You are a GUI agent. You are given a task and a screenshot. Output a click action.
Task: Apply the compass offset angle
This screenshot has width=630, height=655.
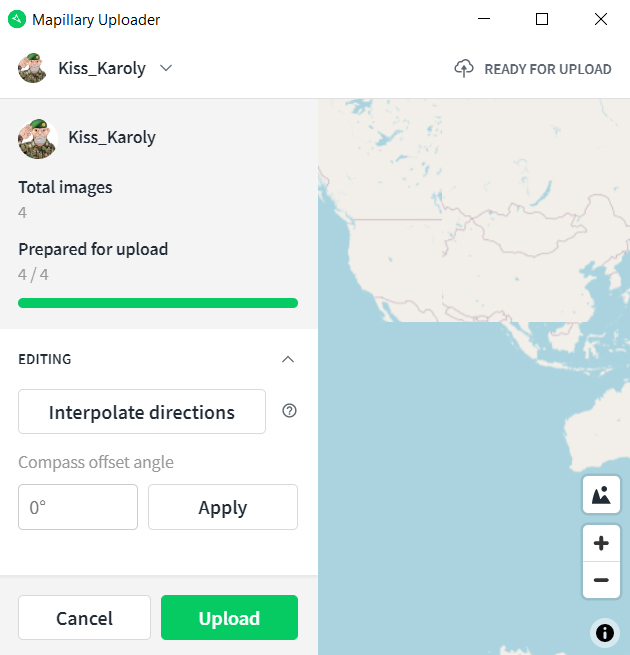223,507
